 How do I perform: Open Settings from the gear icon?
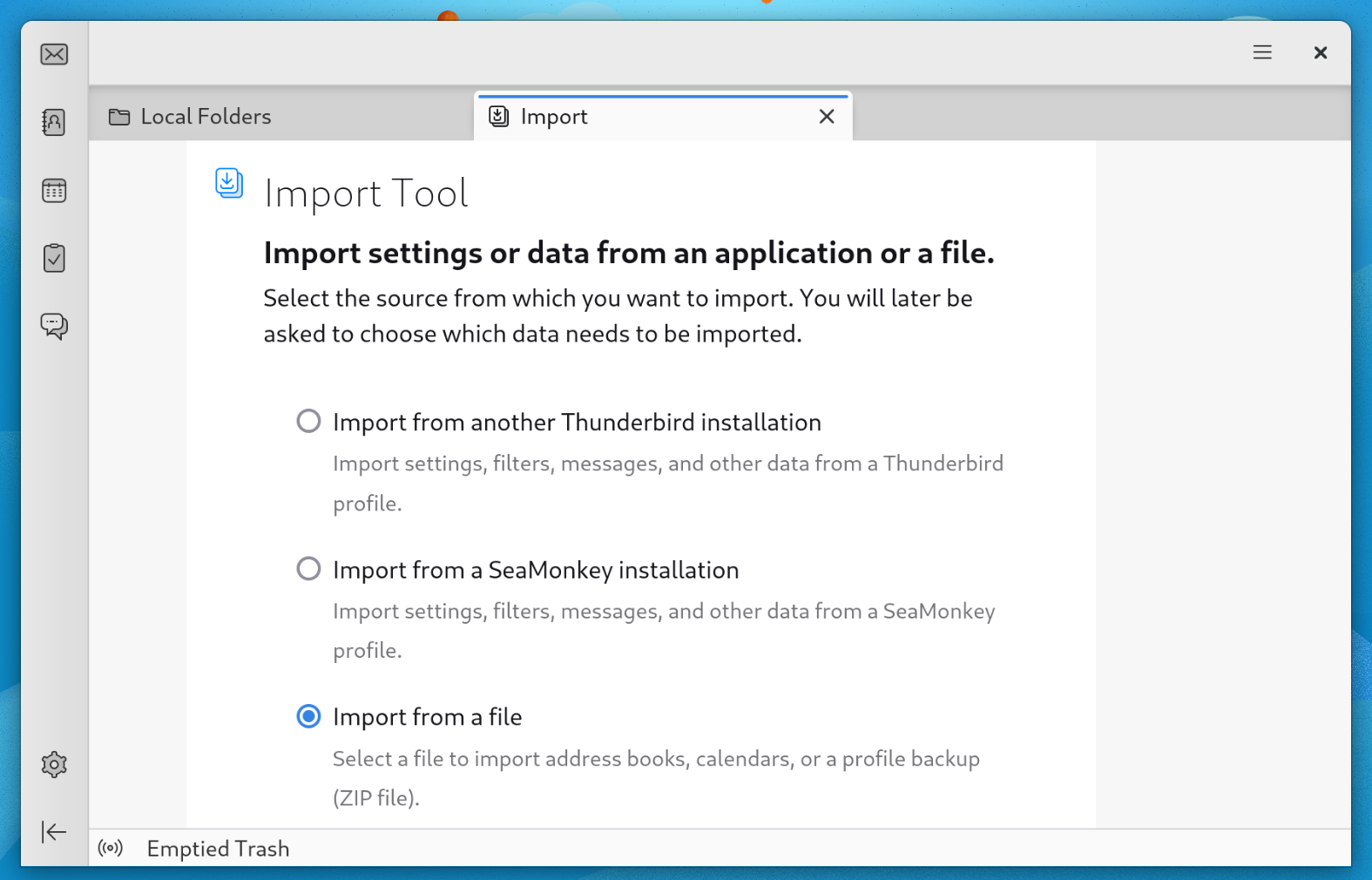click(54, 764)
